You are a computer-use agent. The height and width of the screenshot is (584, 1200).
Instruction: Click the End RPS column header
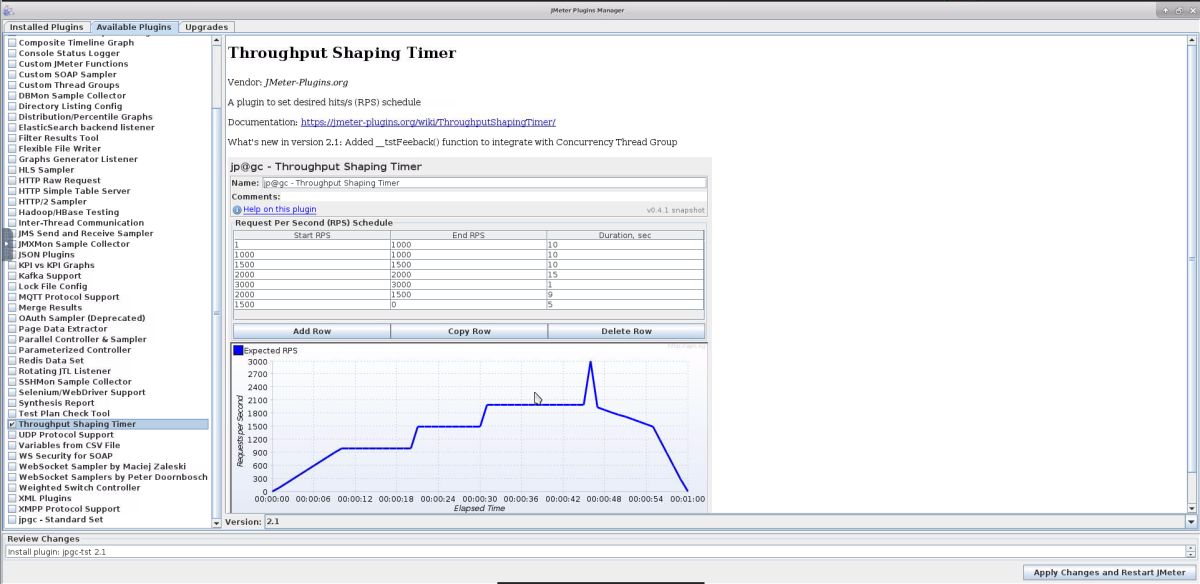click(x=468, y=235)
